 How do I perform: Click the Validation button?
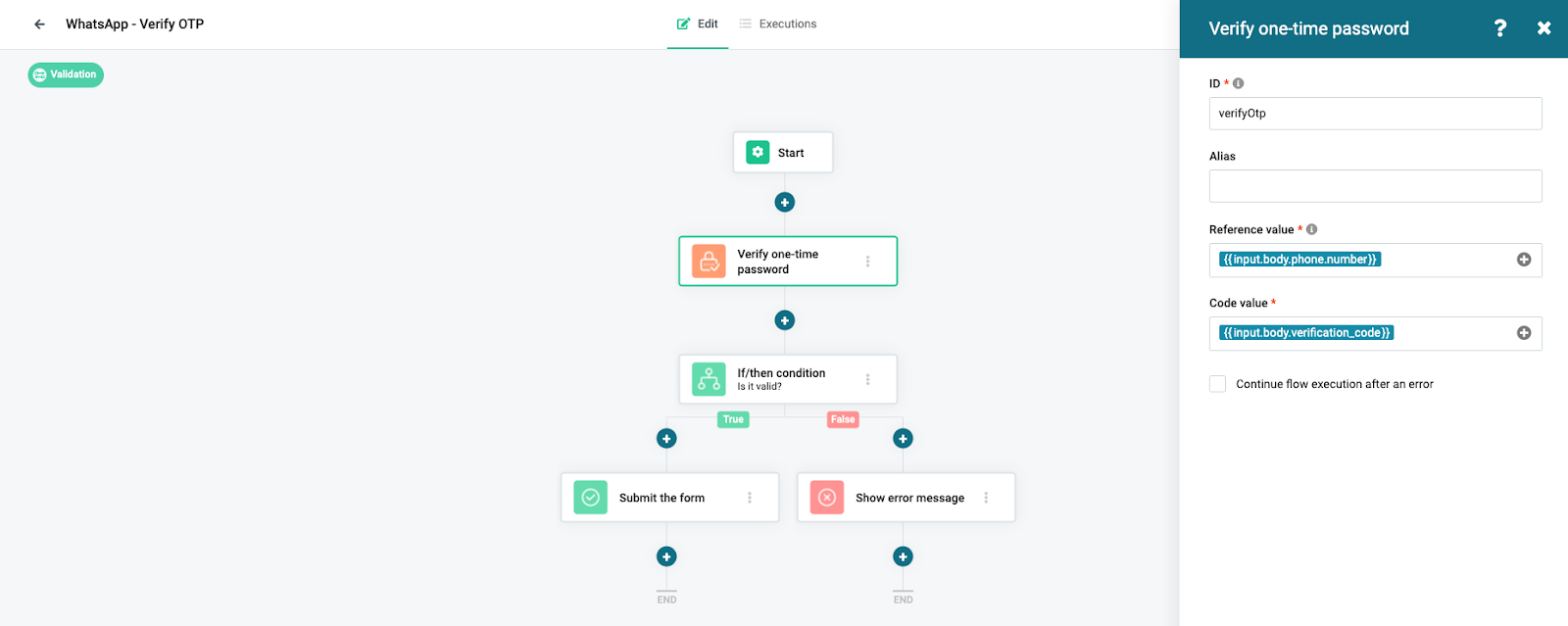(66, 74)
